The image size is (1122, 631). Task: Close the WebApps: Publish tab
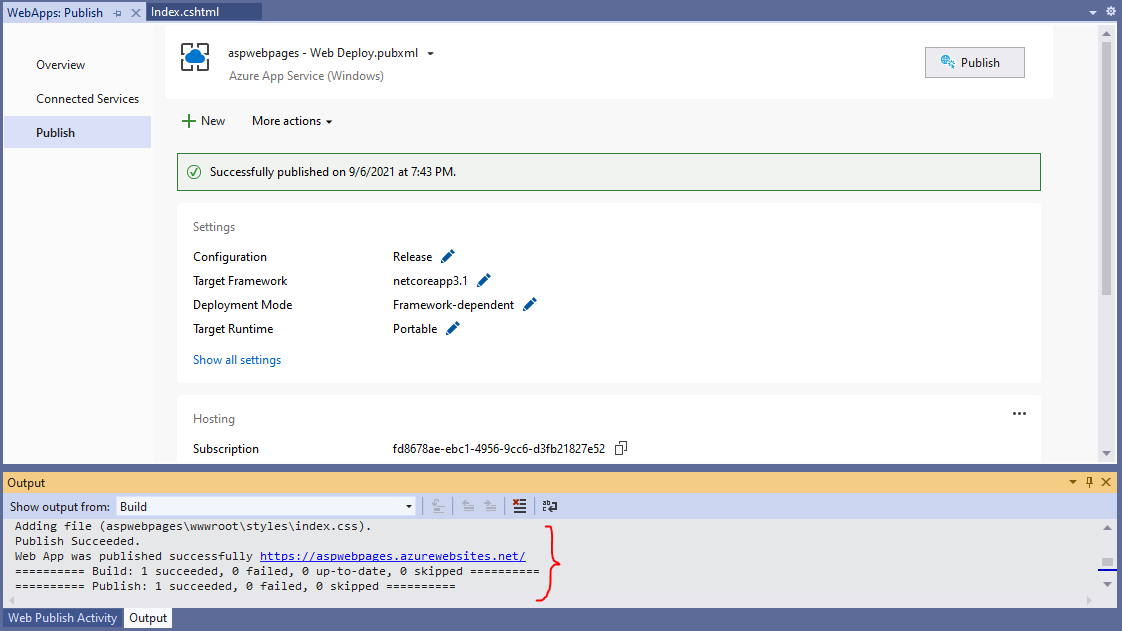[x=135, y=13]
